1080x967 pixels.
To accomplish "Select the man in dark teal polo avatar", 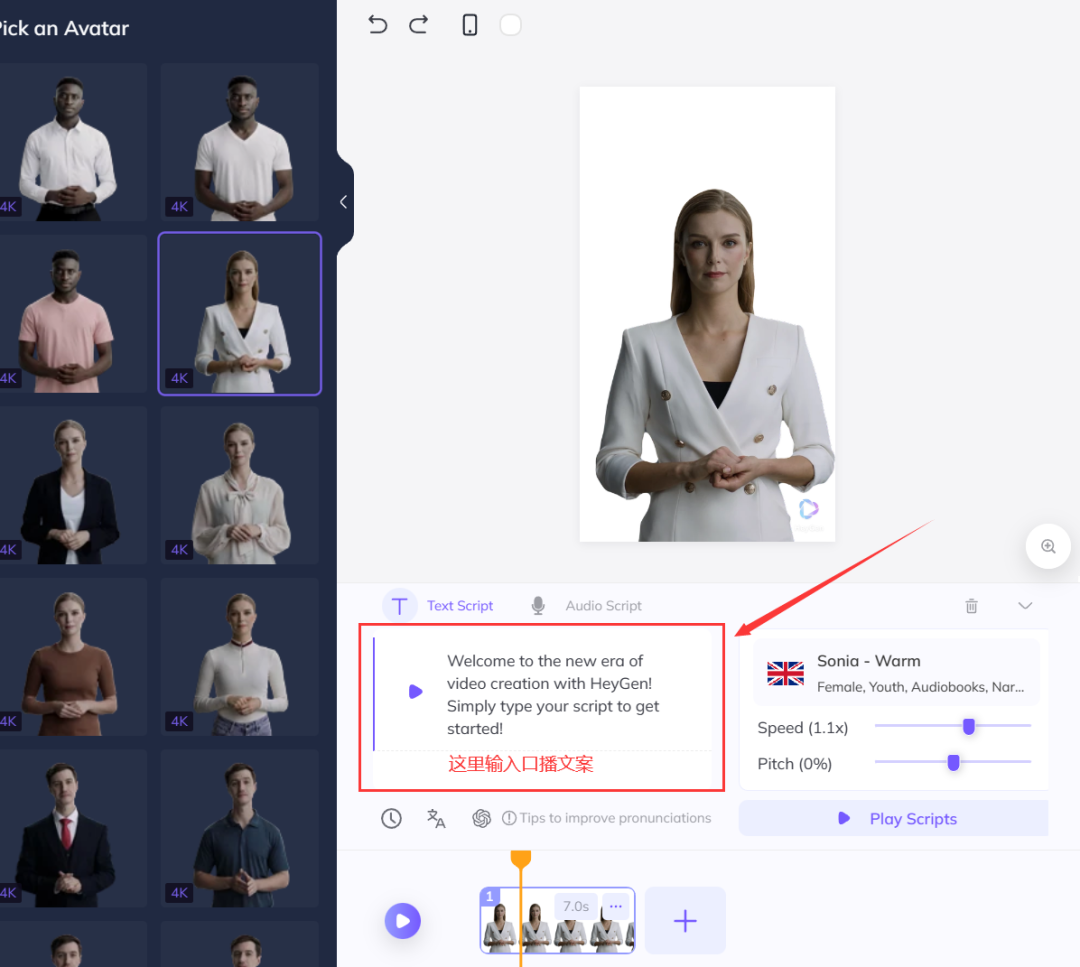I will [x=240, y=829].
